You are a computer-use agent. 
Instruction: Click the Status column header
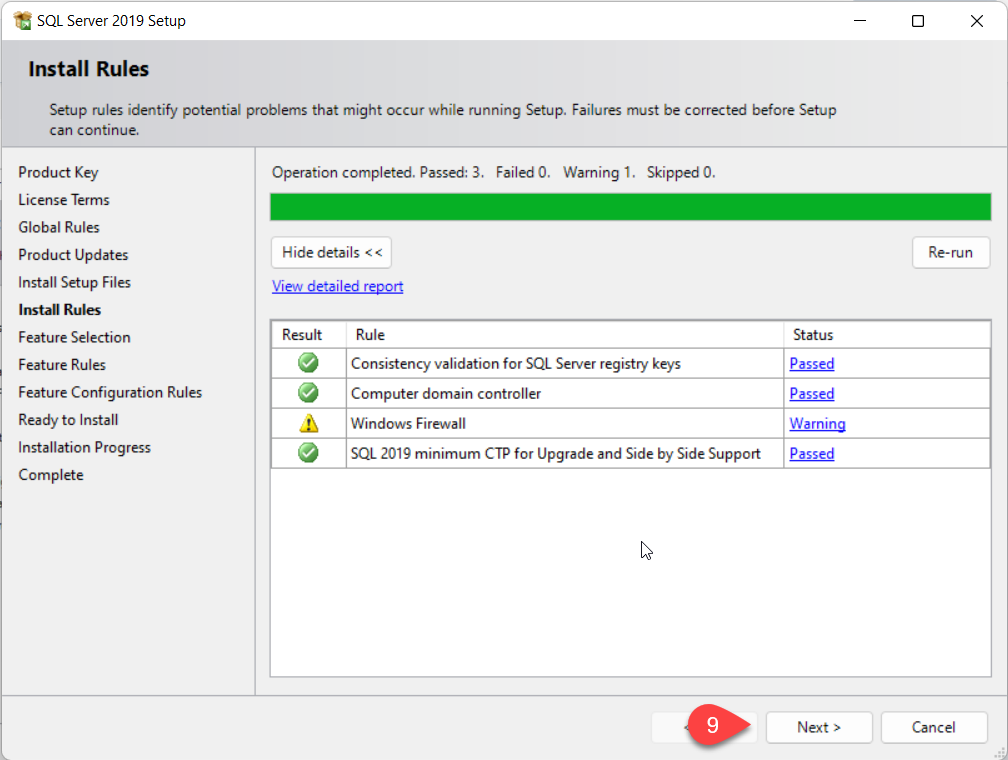pyautogui.click(x=886, y=334)
